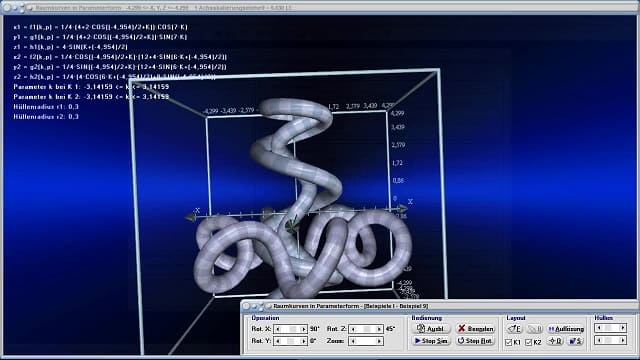Click the D layout button
The width and height of the screenshot is (640, 360).
556,341
